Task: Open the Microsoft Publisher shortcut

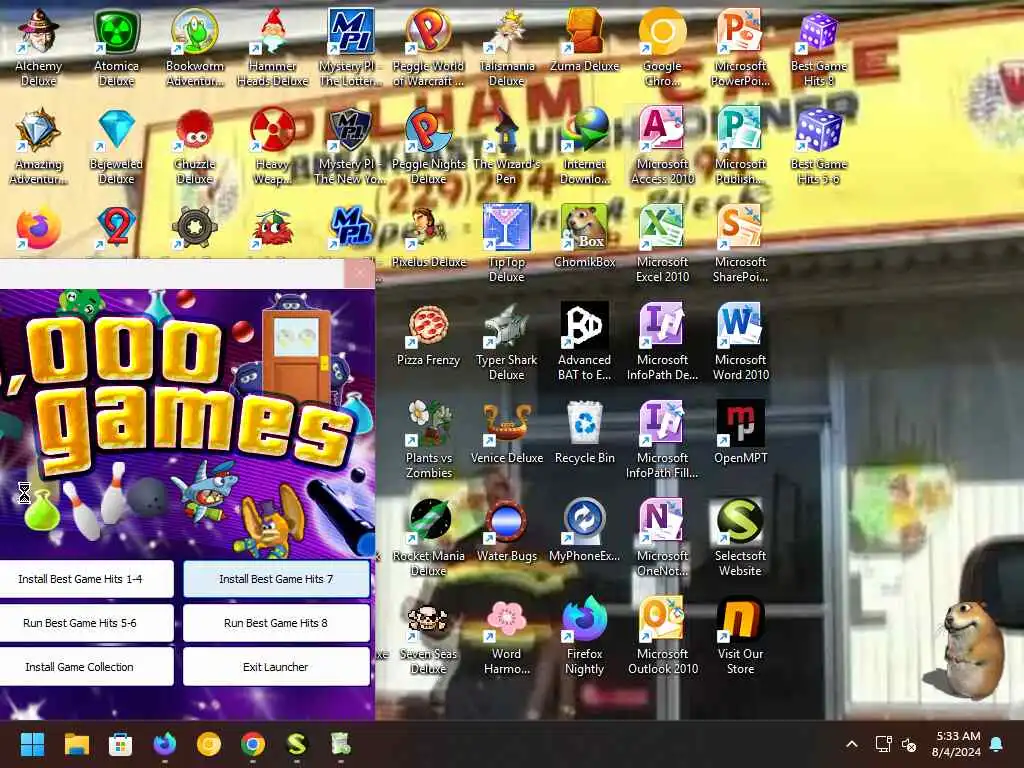Action: pyautogui.click(x=741, y=145)
